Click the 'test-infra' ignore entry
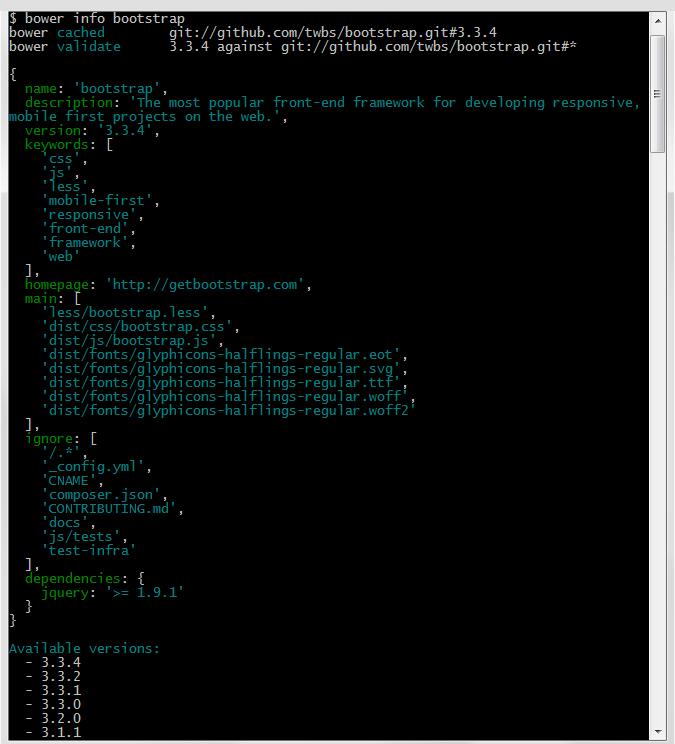 click(89, 550)
